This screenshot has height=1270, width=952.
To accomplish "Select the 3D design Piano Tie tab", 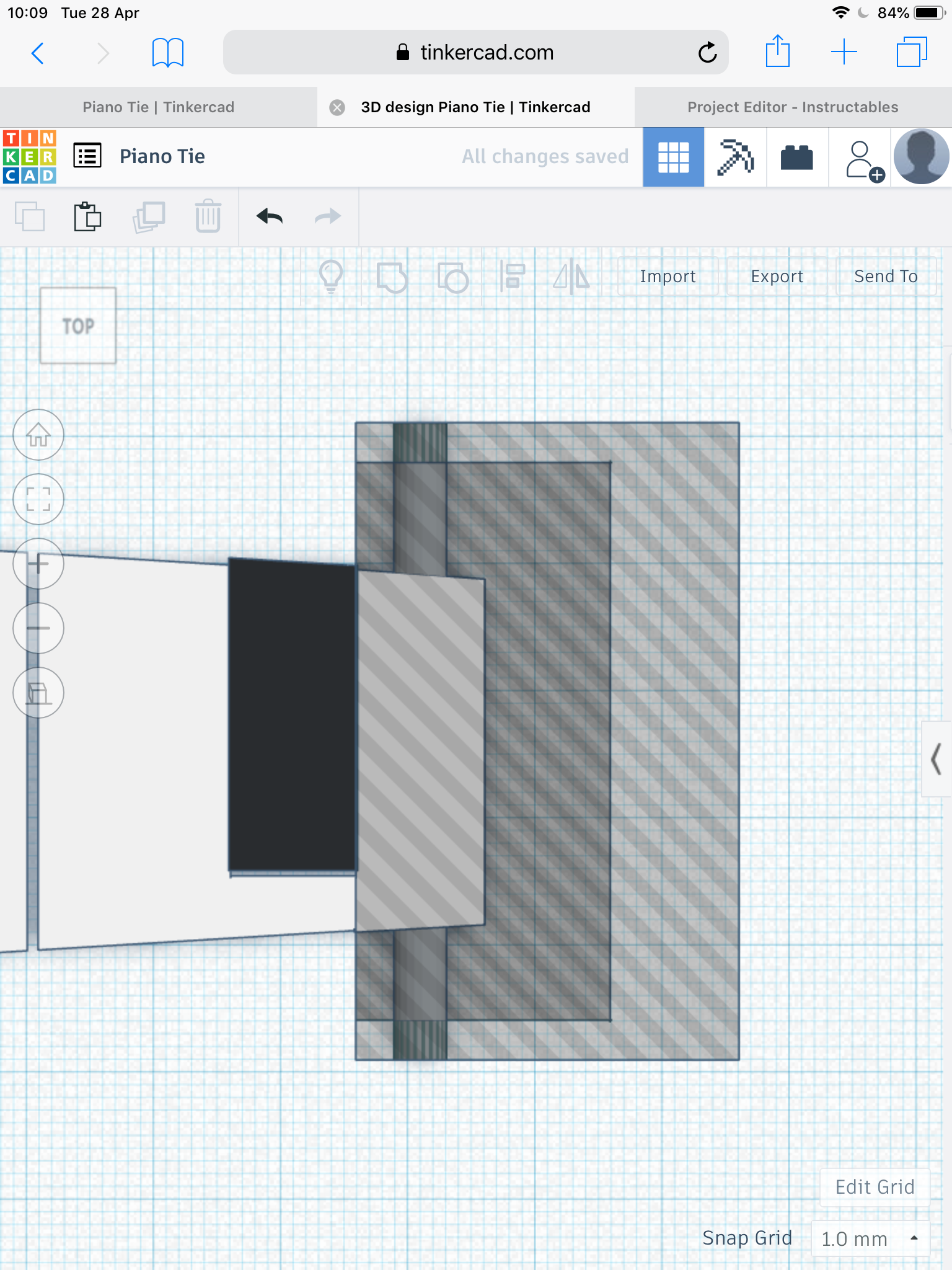I will point(475,107).
